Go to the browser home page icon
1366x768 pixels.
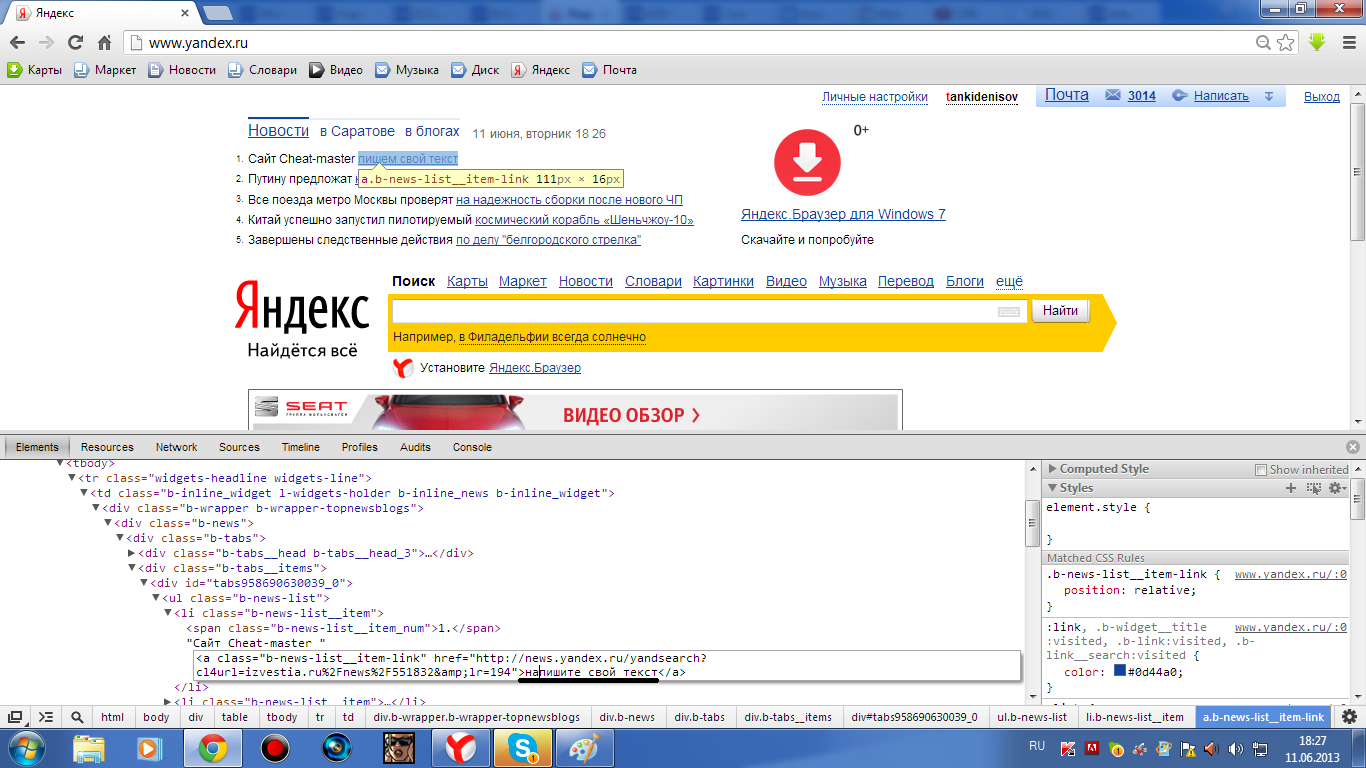click(x=104, y=43)
